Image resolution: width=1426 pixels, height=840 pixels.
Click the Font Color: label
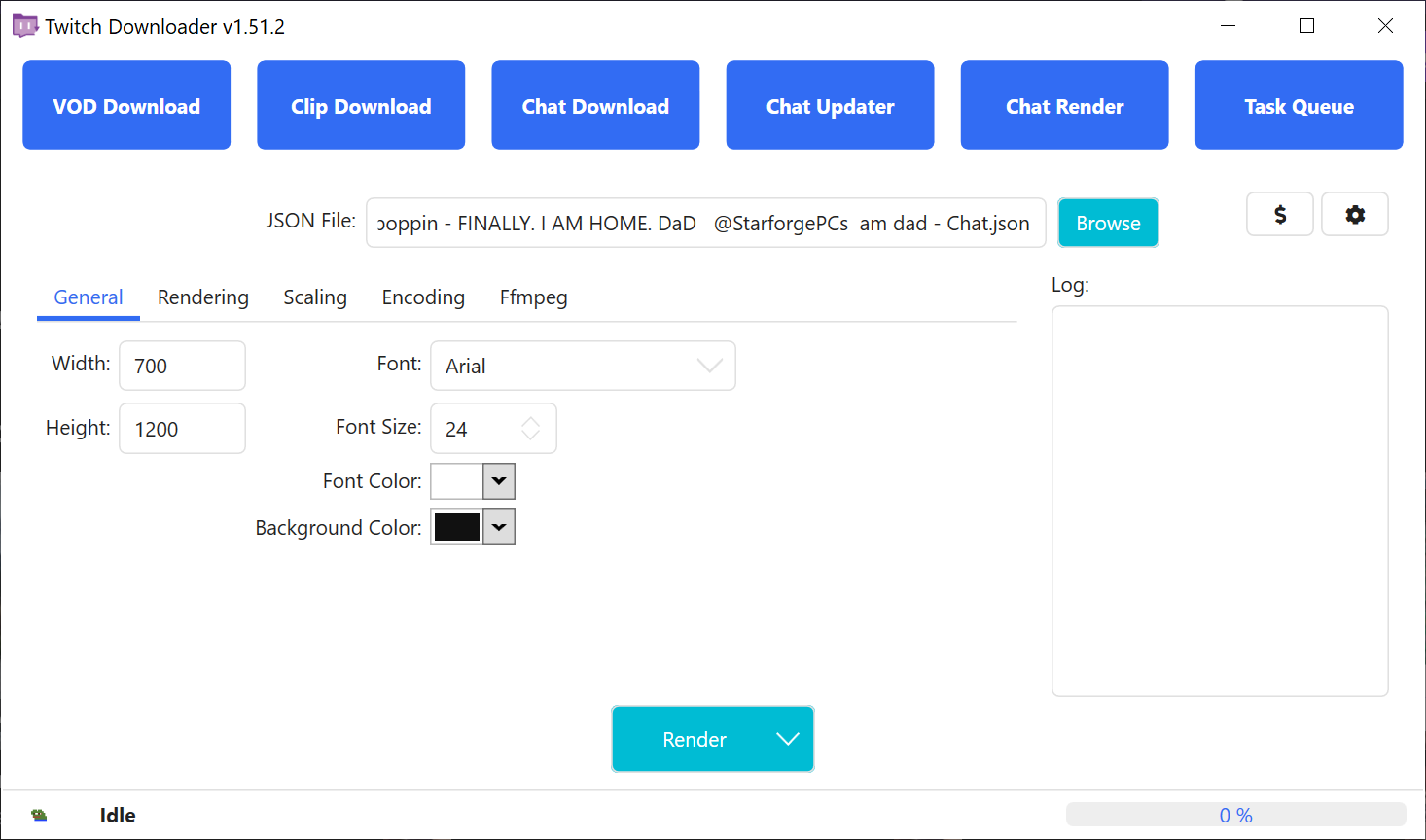click(x=373, y=481)
